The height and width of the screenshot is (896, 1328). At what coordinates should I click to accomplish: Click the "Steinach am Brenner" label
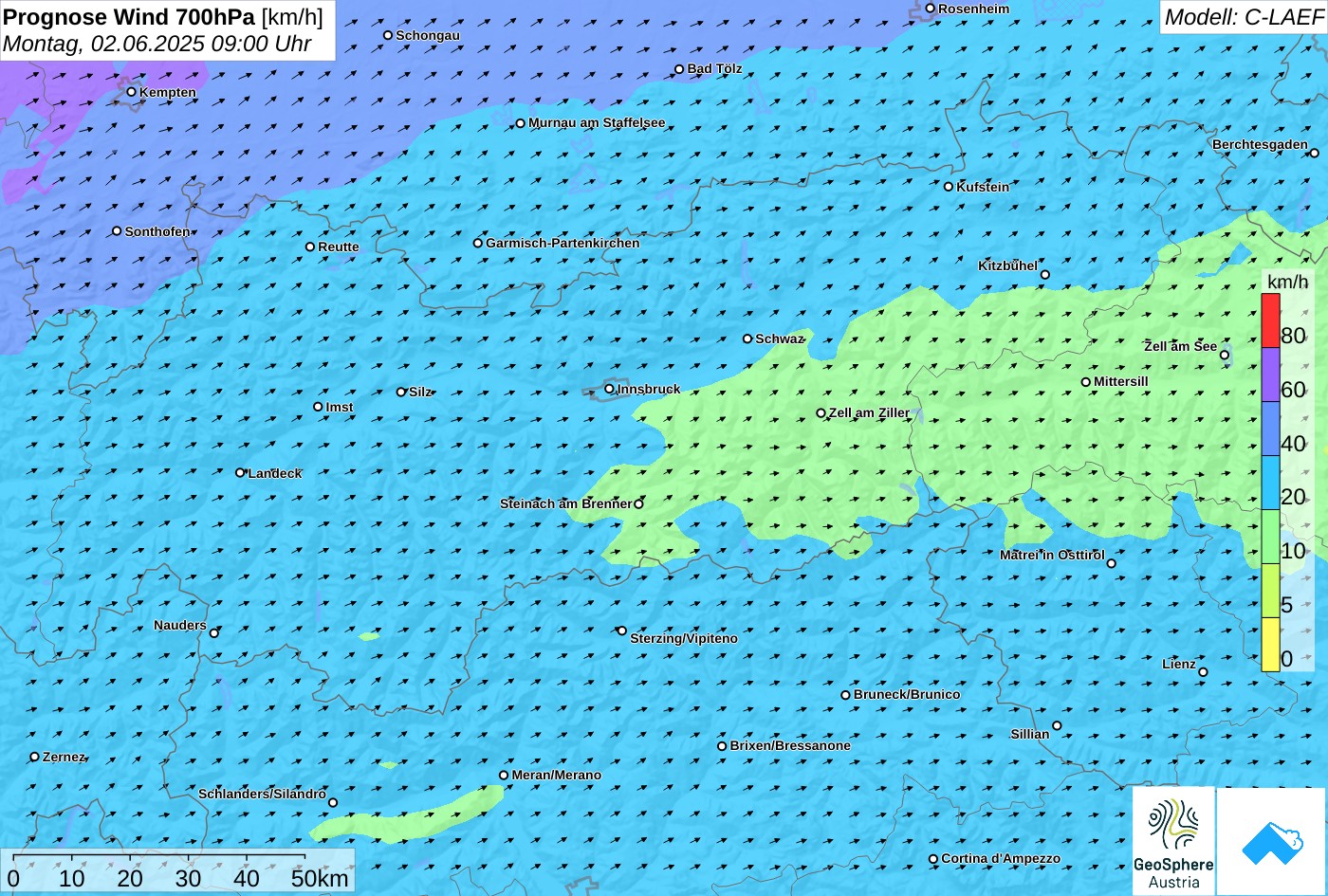[x=565, y=503]
